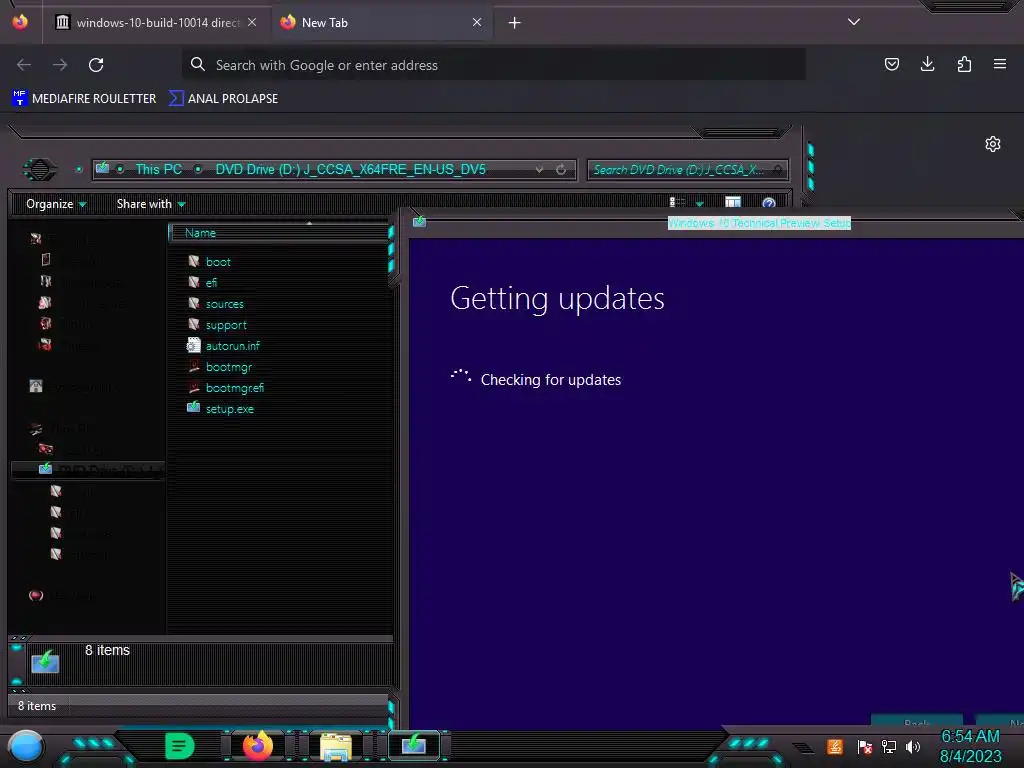Image resolution: width=1024 pixels, height=768 pixels.
Task: Open Action Center flag tray icon
Action: click(864, 747)
